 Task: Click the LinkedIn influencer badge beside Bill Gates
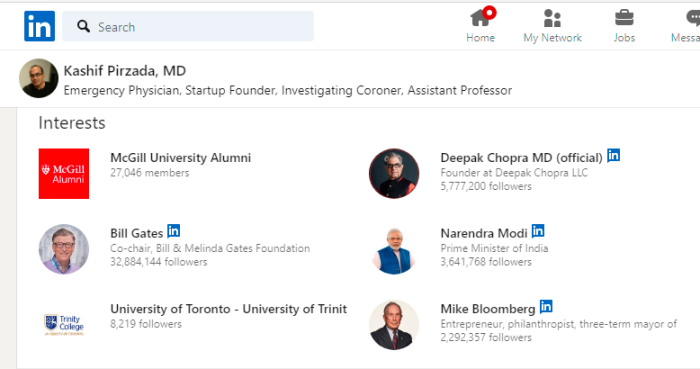point(174,231)
